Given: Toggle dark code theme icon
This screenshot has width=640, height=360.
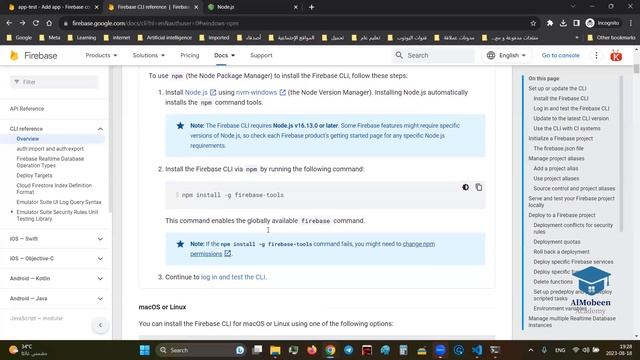Looking at the screenshot, I should tap(465, 187).
